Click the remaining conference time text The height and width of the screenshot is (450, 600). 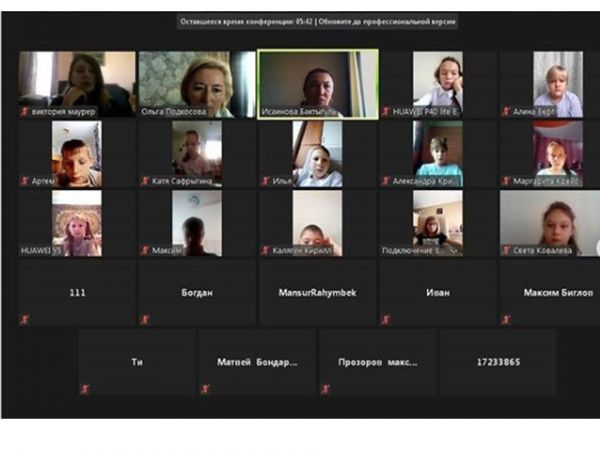[245, 21]
